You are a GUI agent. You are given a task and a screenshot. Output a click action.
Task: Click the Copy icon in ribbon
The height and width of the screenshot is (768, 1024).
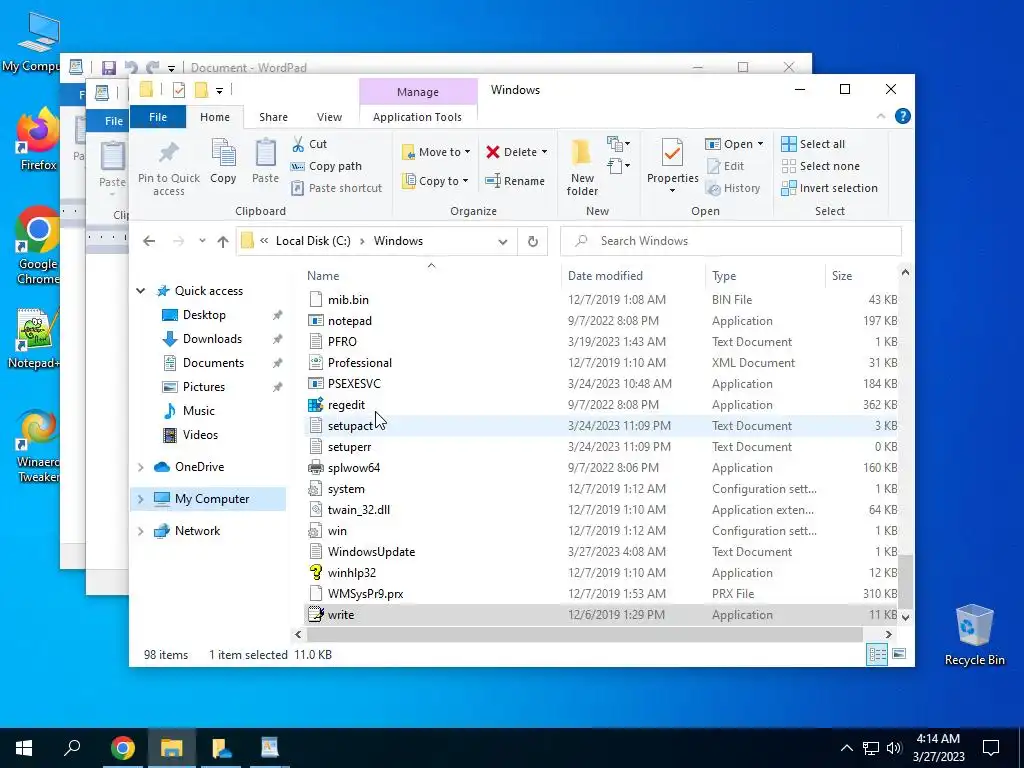[223, 154]
